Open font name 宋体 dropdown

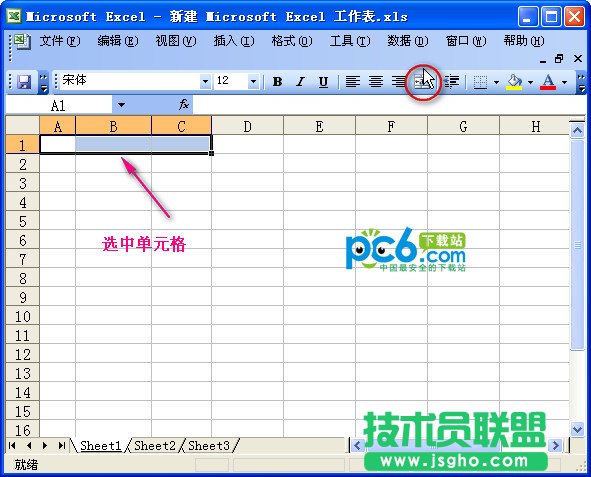click(x=205, y=81)
